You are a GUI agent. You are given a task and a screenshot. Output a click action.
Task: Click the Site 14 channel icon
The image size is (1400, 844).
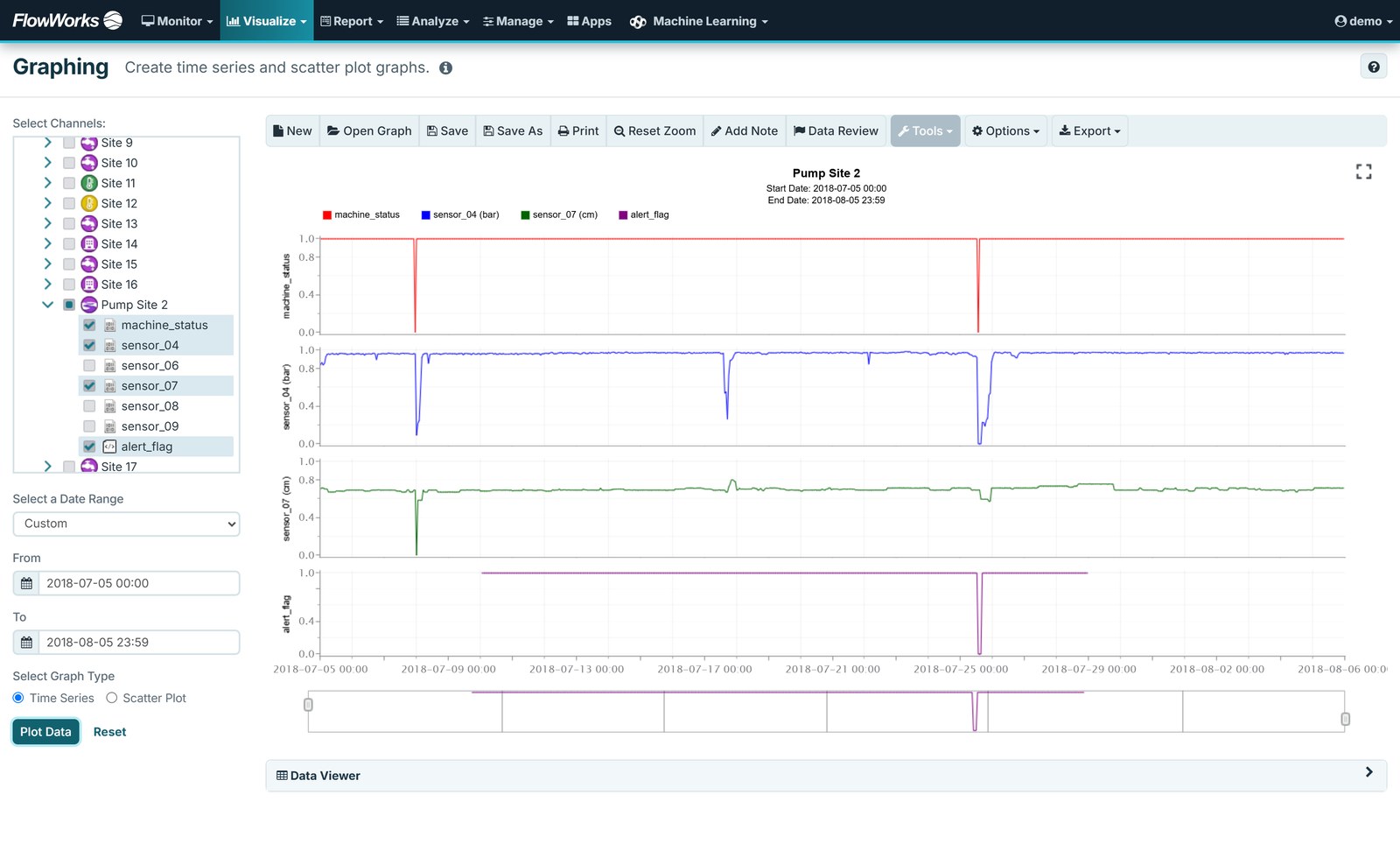click(x=89, y=243)
